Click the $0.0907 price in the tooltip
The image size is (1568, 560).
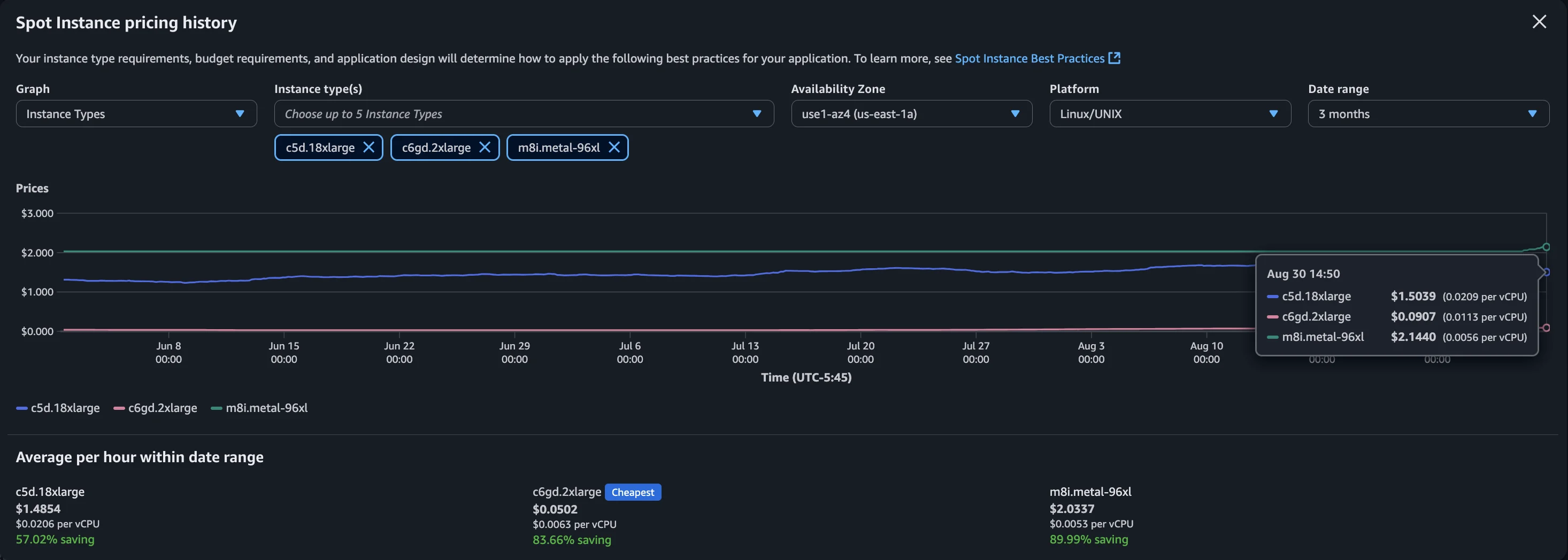(1413, 317)
